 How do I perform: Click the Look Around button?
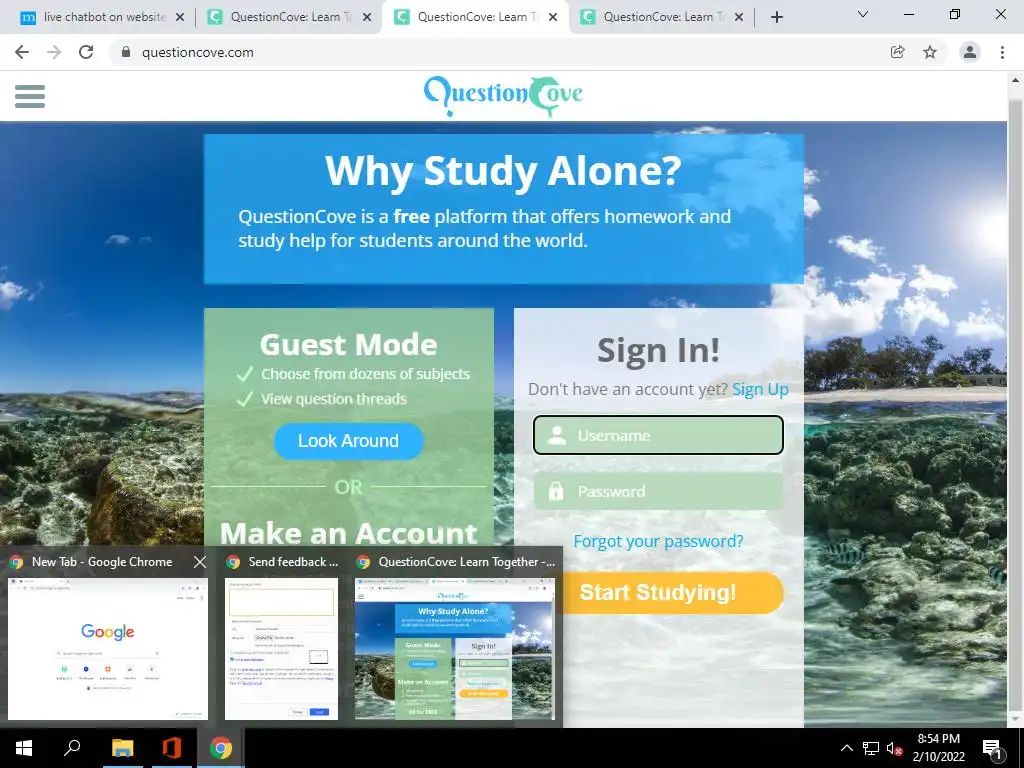click(x=349, y=441)
